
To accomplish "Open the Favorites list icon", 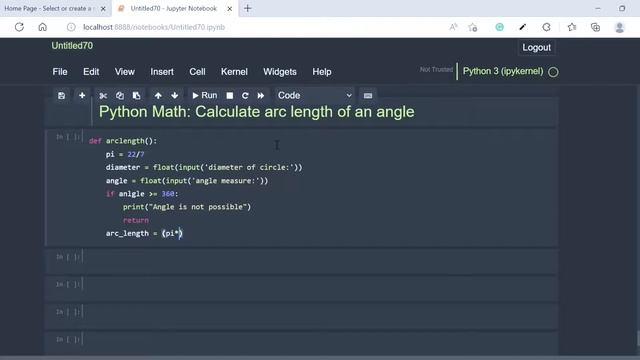I will tap(572, 27).
